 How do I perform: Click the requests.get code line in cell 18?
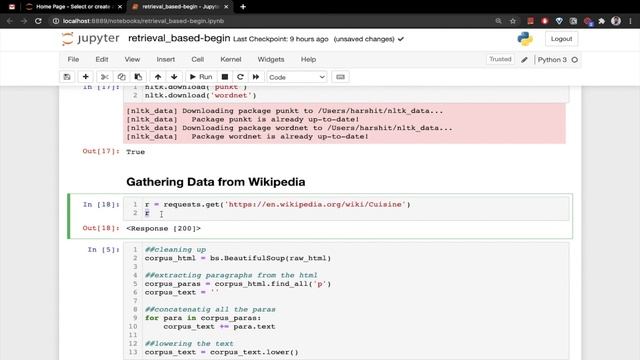coord(278,204)
